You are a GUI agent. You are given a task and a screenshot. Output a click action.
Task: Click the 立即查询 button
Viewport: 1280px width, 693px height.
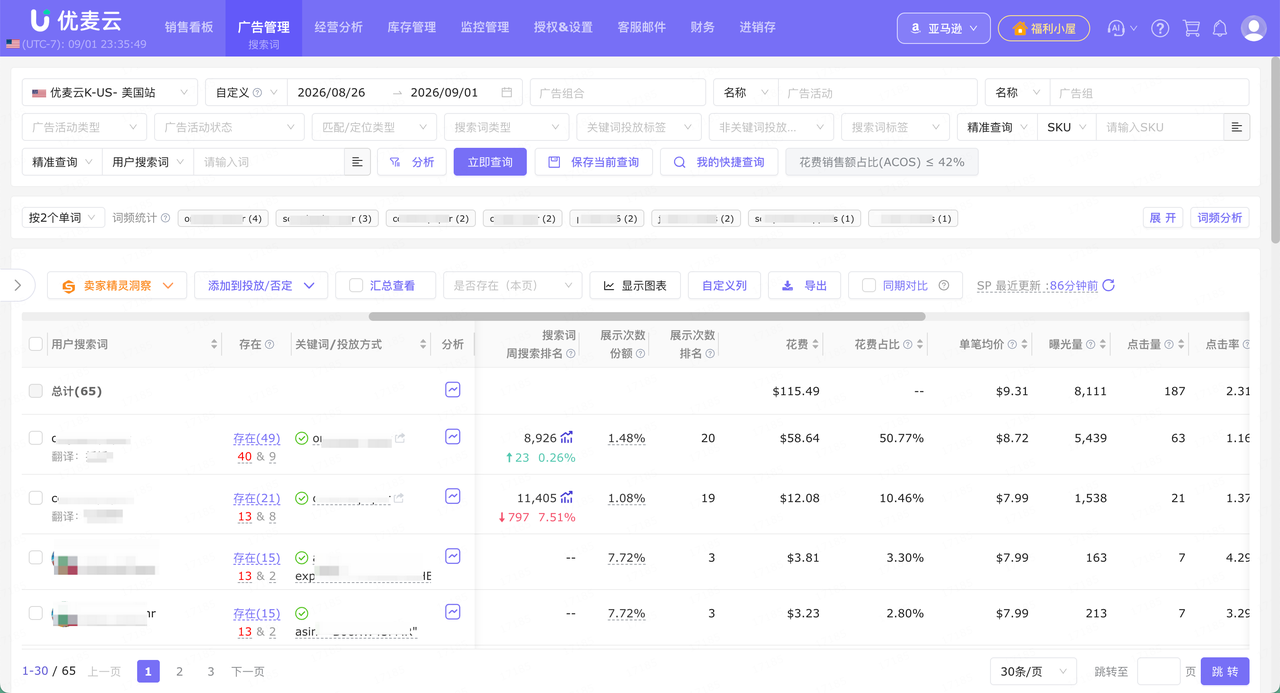pos(490,162)
